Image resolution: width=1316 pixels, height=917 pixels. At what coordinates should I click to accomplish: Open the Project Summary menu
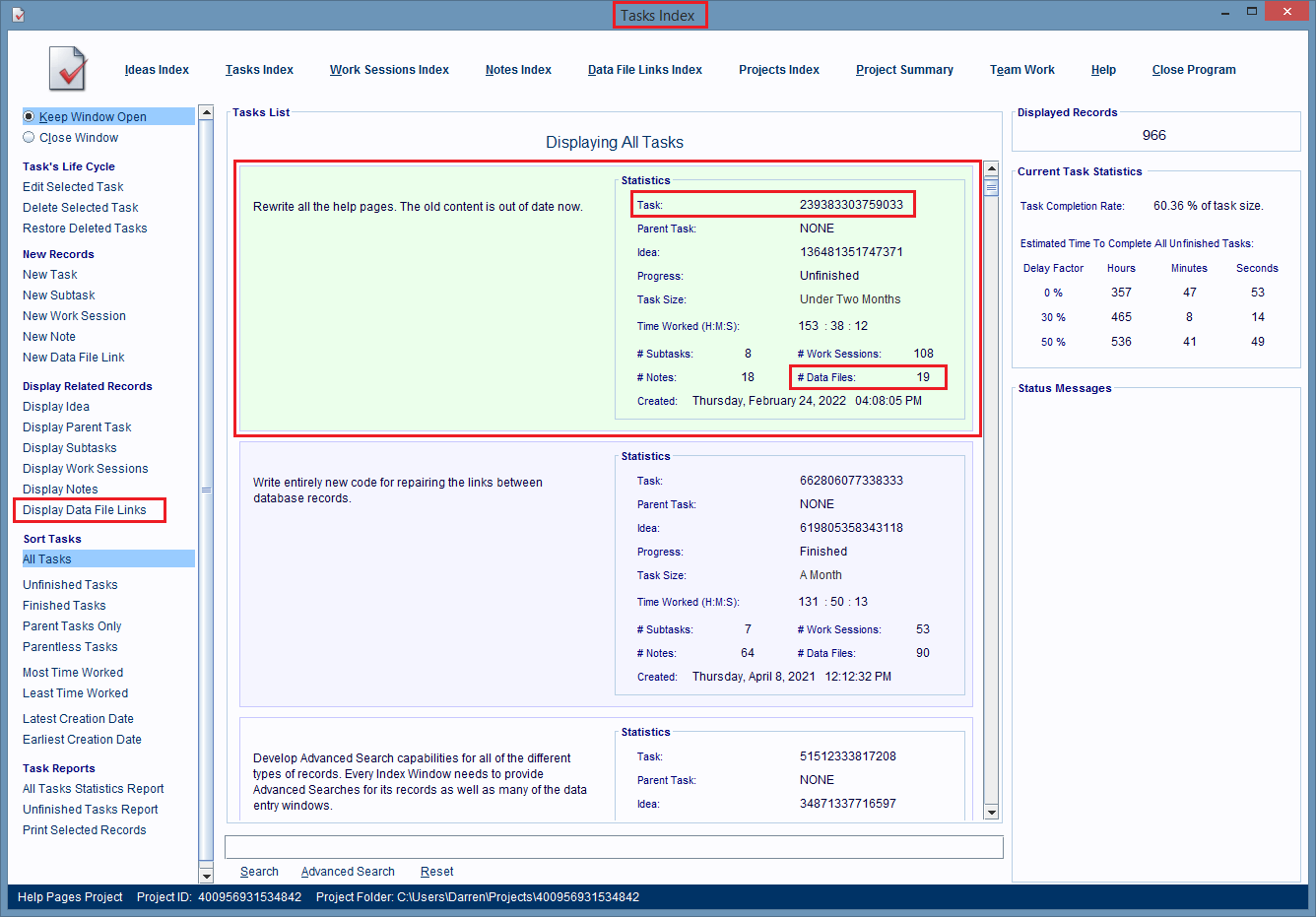[x=904, y=70]
